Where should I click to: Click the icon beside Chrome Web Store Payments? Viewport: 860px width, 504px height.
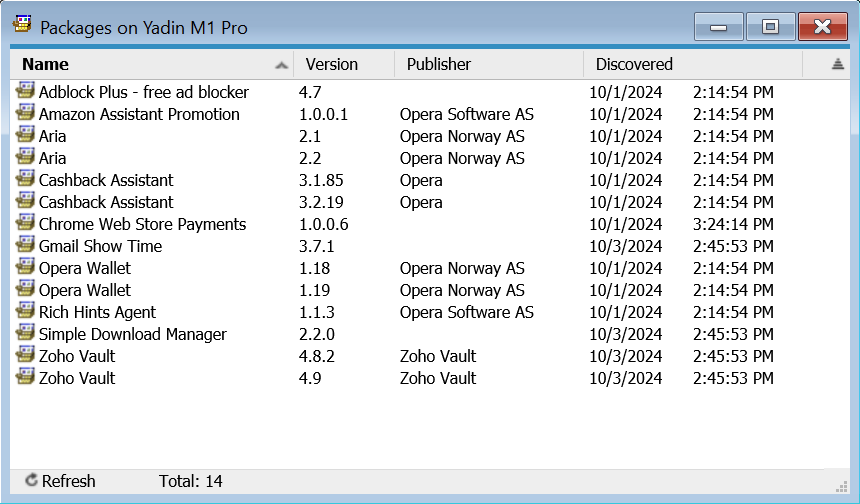25,223
